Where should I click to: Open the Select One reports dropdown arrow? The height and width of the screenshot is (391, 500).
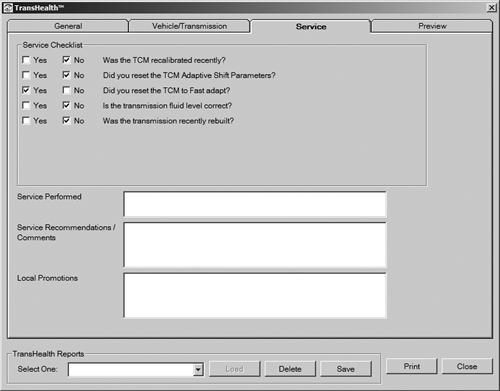(198, 369)
